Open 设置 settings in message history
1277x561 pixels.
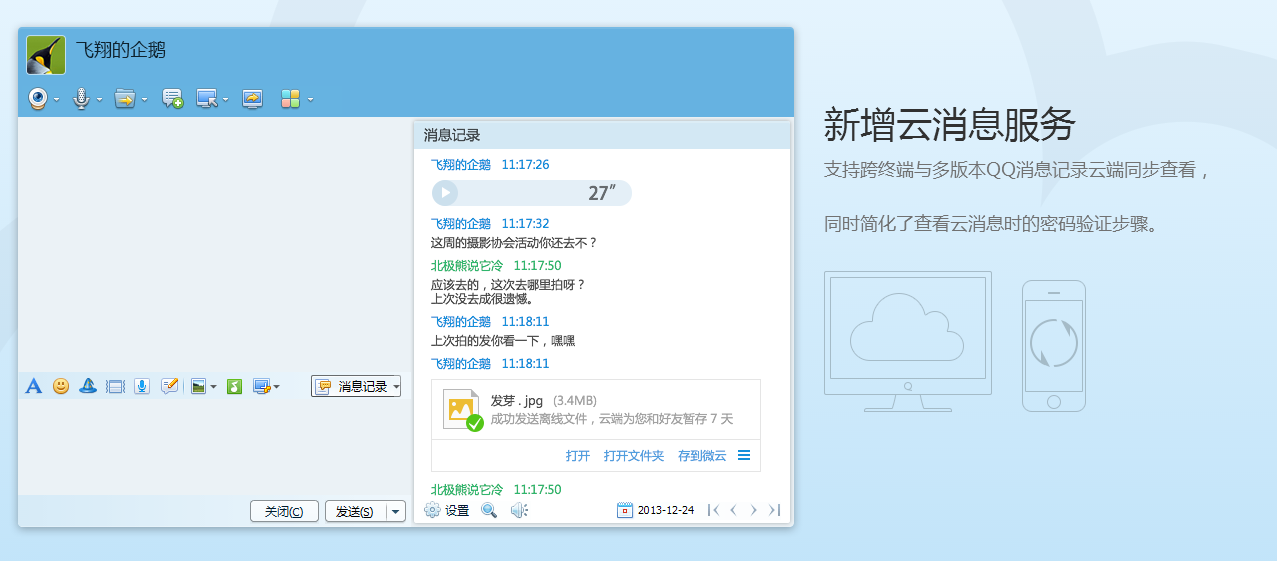point(446,510)
